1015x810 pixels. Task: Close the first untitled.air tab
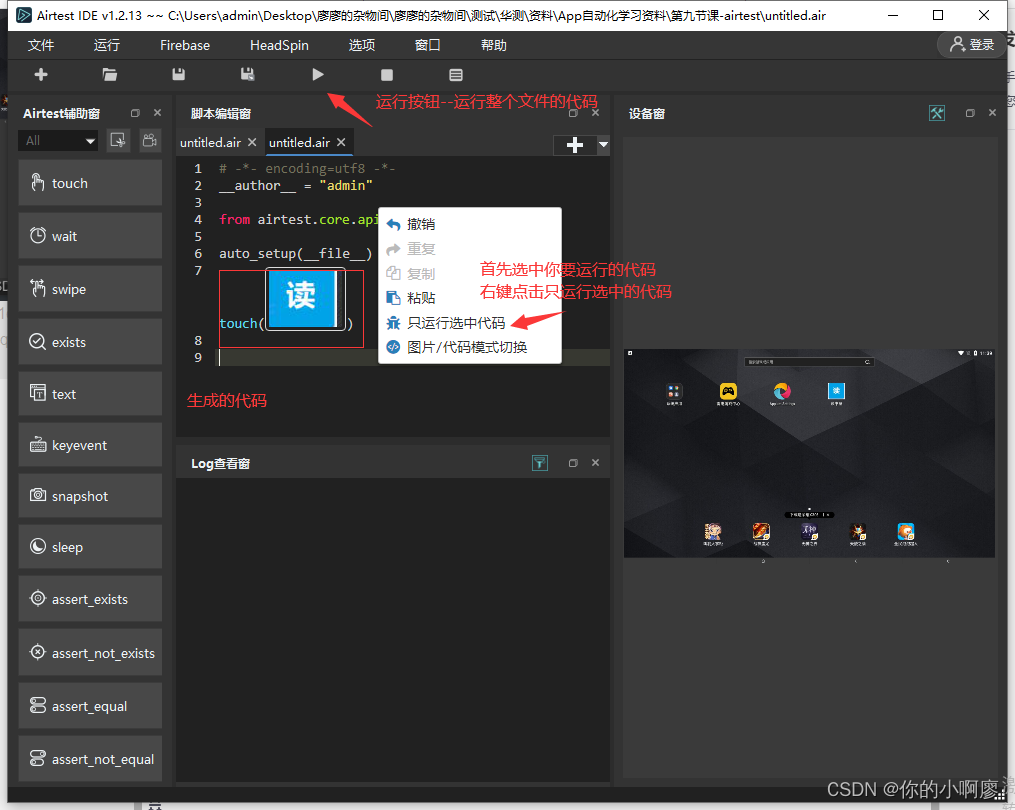click(x=252, y=142)
